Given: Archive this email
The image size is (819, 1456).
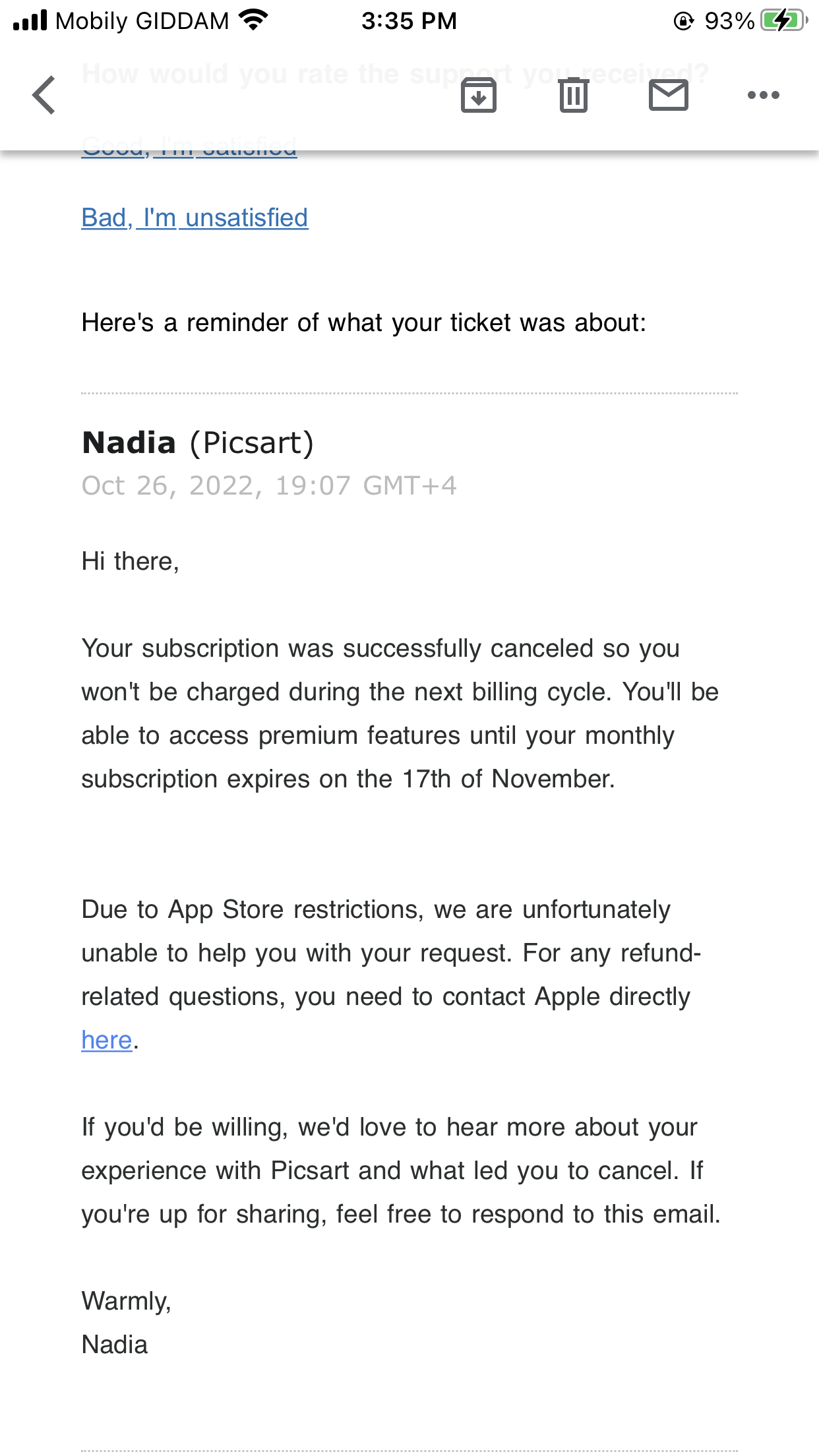Looking at the screenshot, I should click(x=478, y=95).
